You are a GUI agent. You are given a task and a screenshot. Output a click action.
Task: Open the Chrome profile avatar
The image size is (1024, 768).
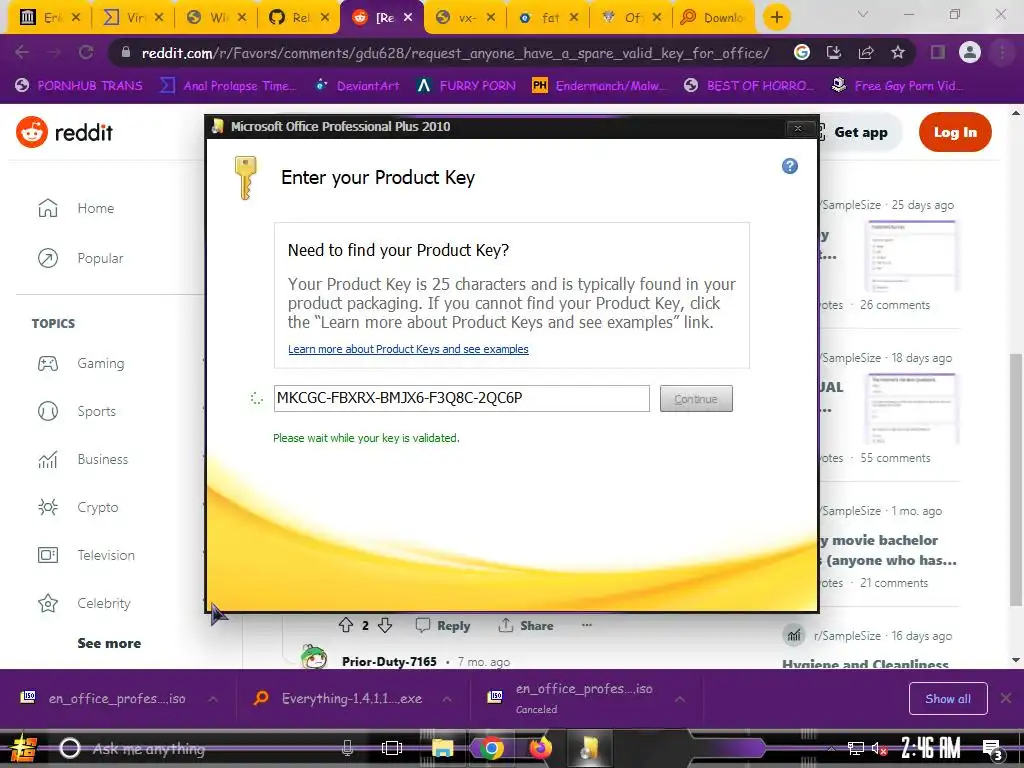[970, 52]
